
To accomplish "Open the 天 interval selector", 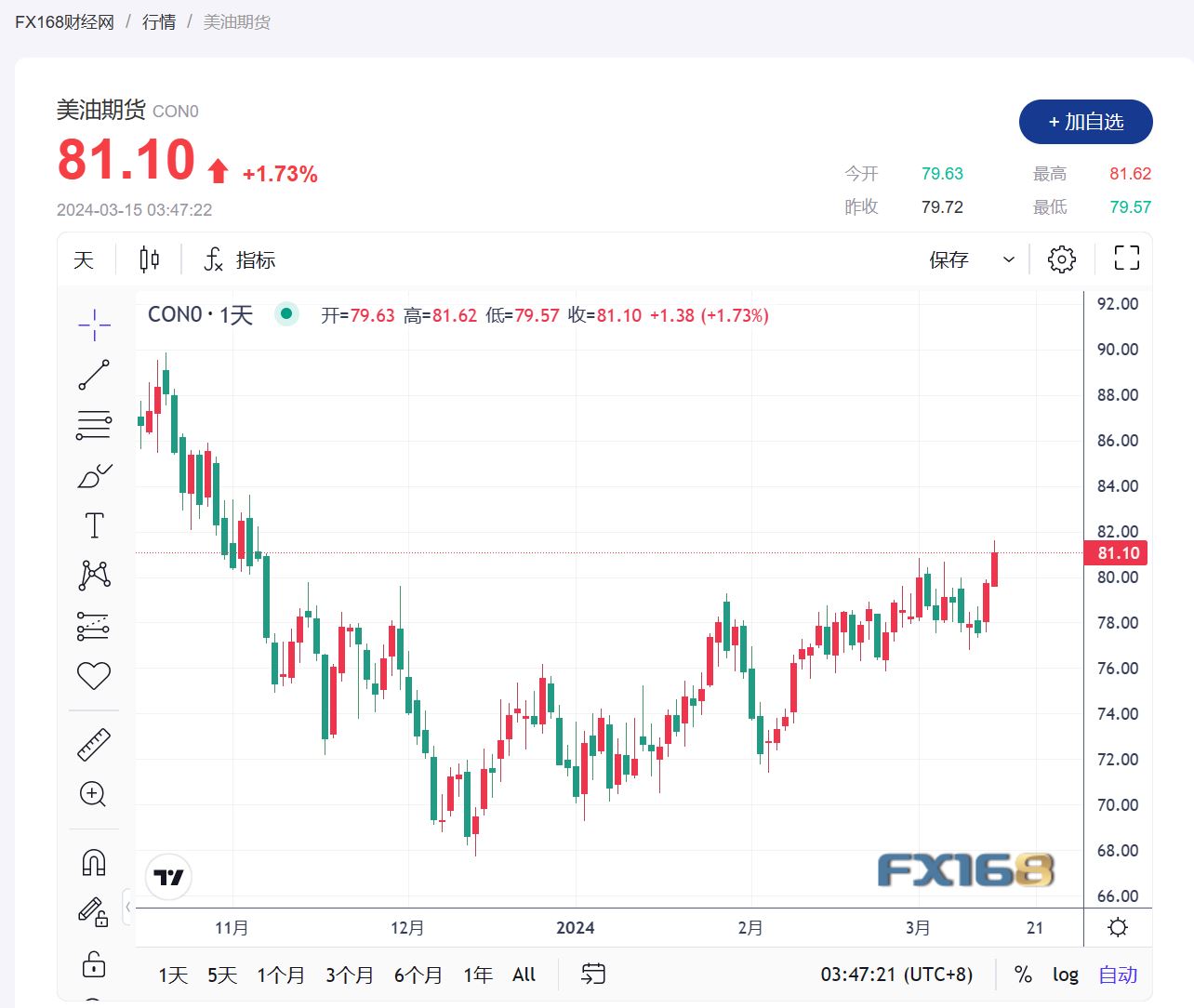I will point(84,259).
